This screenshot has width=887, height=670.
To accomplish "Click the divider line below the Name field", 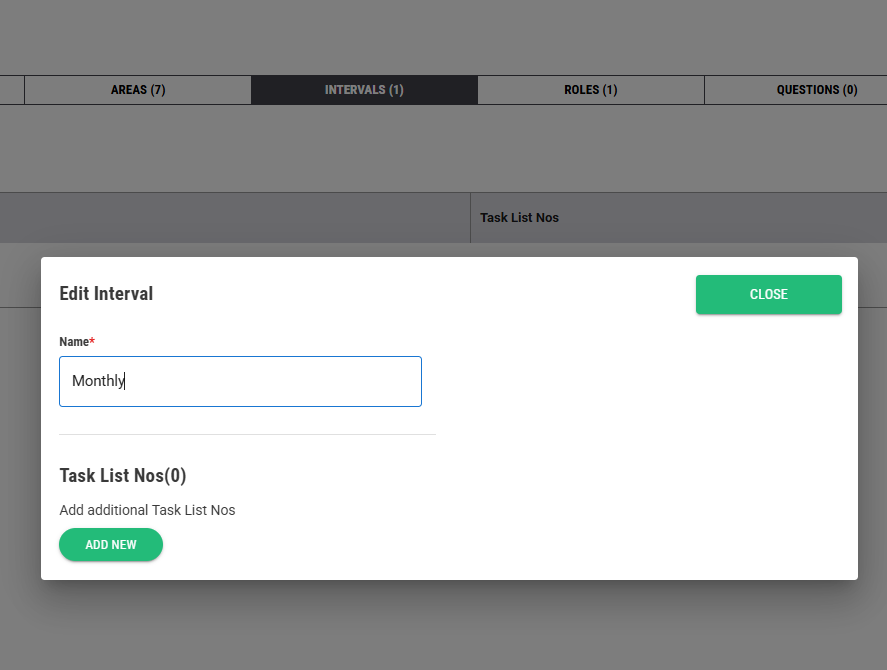I will [247, 435].
